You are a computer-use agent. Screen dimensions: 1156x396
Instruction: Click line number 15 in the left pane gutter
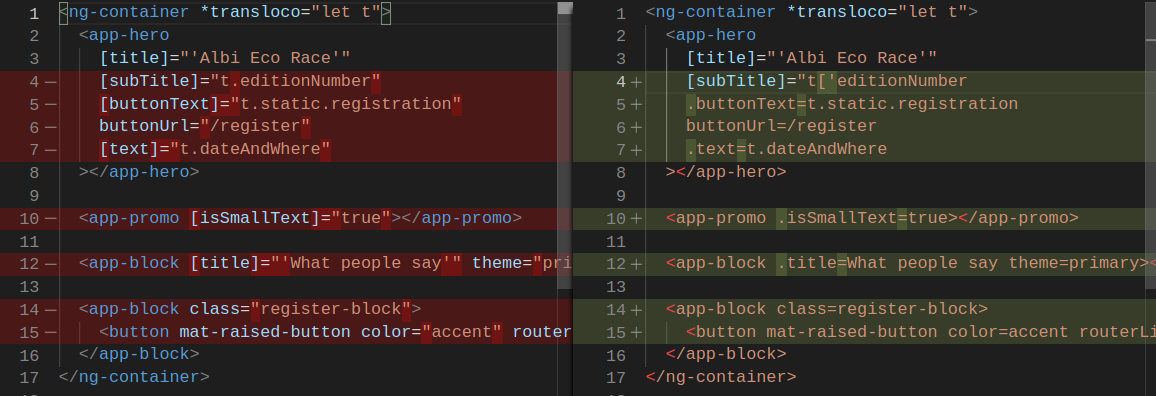coord(29,333)
